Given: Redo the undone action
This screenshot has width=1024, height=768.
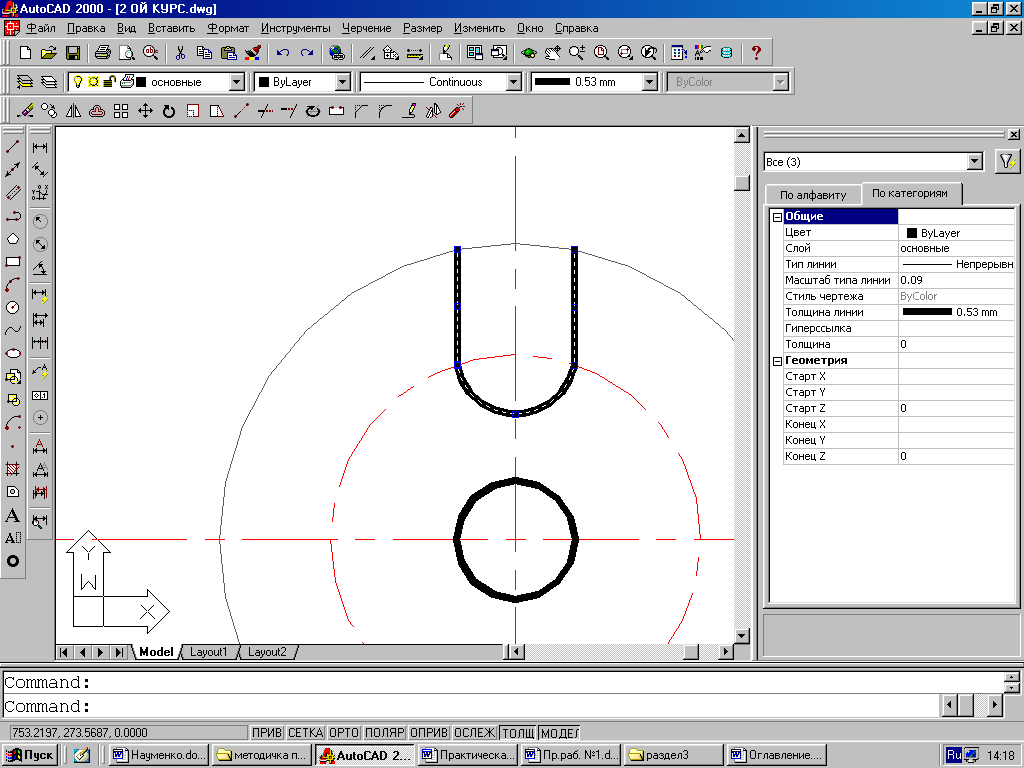Looking at the screenshot, I should click(306, 53).
